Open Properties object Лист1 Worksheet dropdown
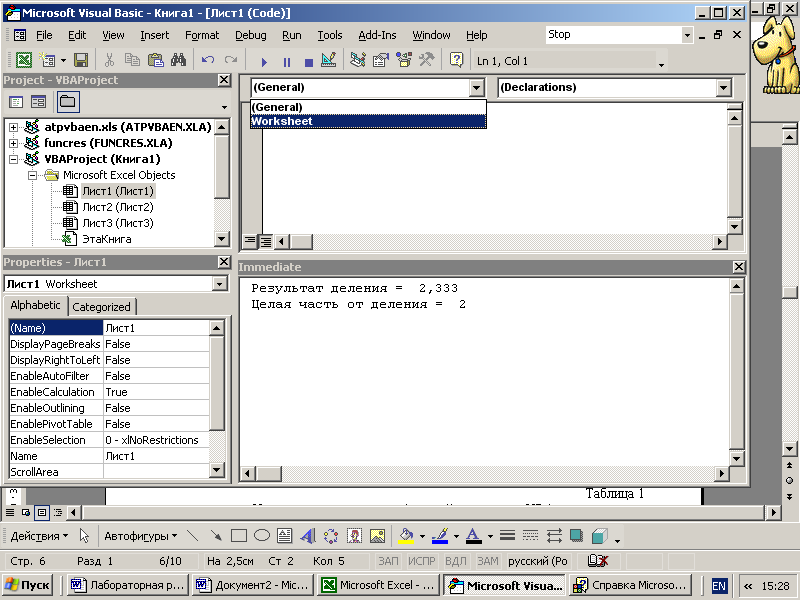The height and width of the screenshot is (600, 800). [219, 284]
